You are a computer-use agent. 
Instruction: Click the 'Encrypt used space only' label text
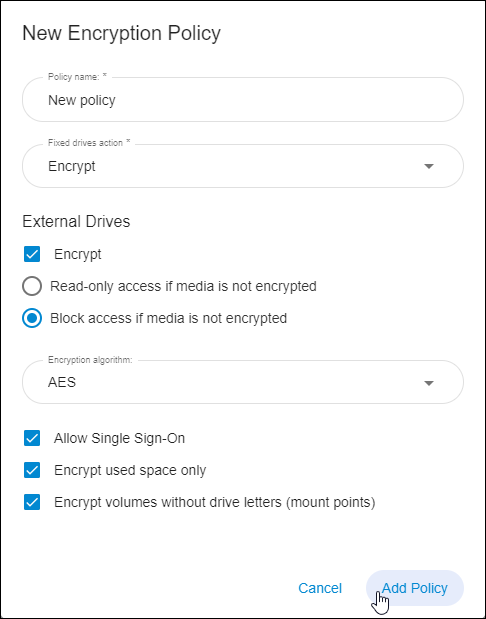[130, 470]
